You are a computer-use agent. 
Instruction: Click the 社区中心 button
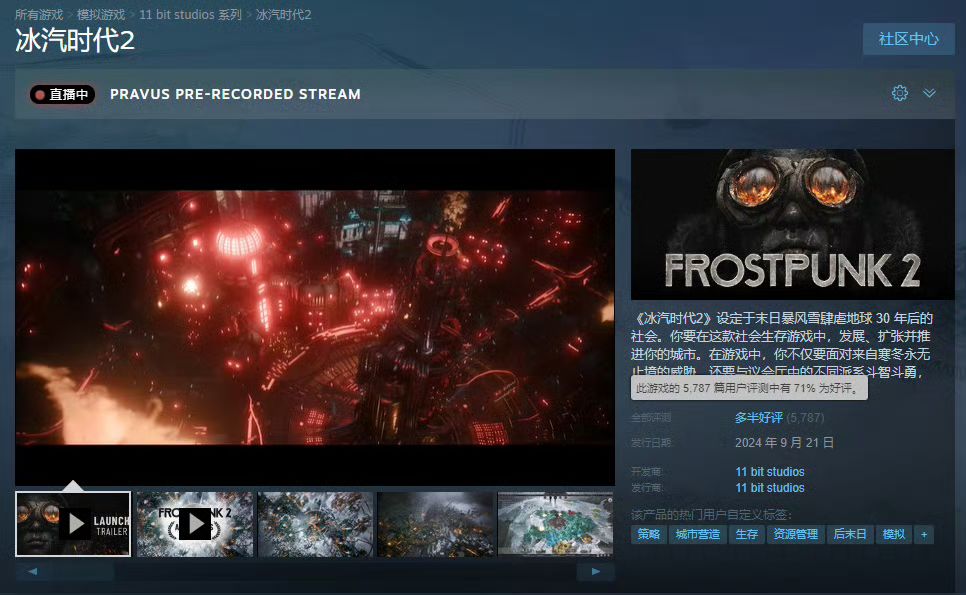[908, 39]
